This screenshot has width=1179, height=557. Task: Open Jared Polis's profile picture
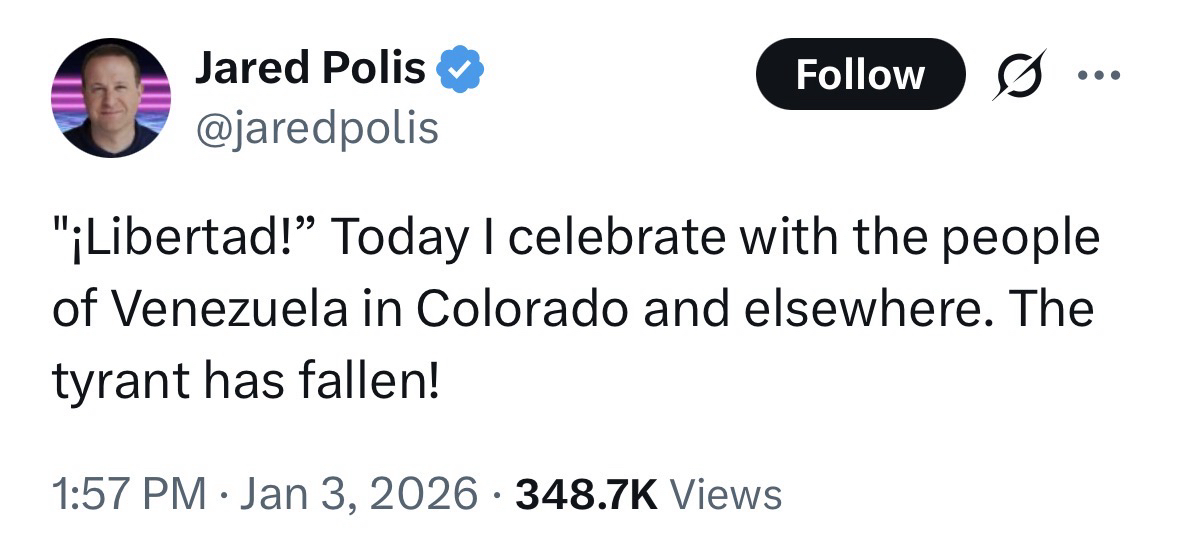tap(112, 98)
